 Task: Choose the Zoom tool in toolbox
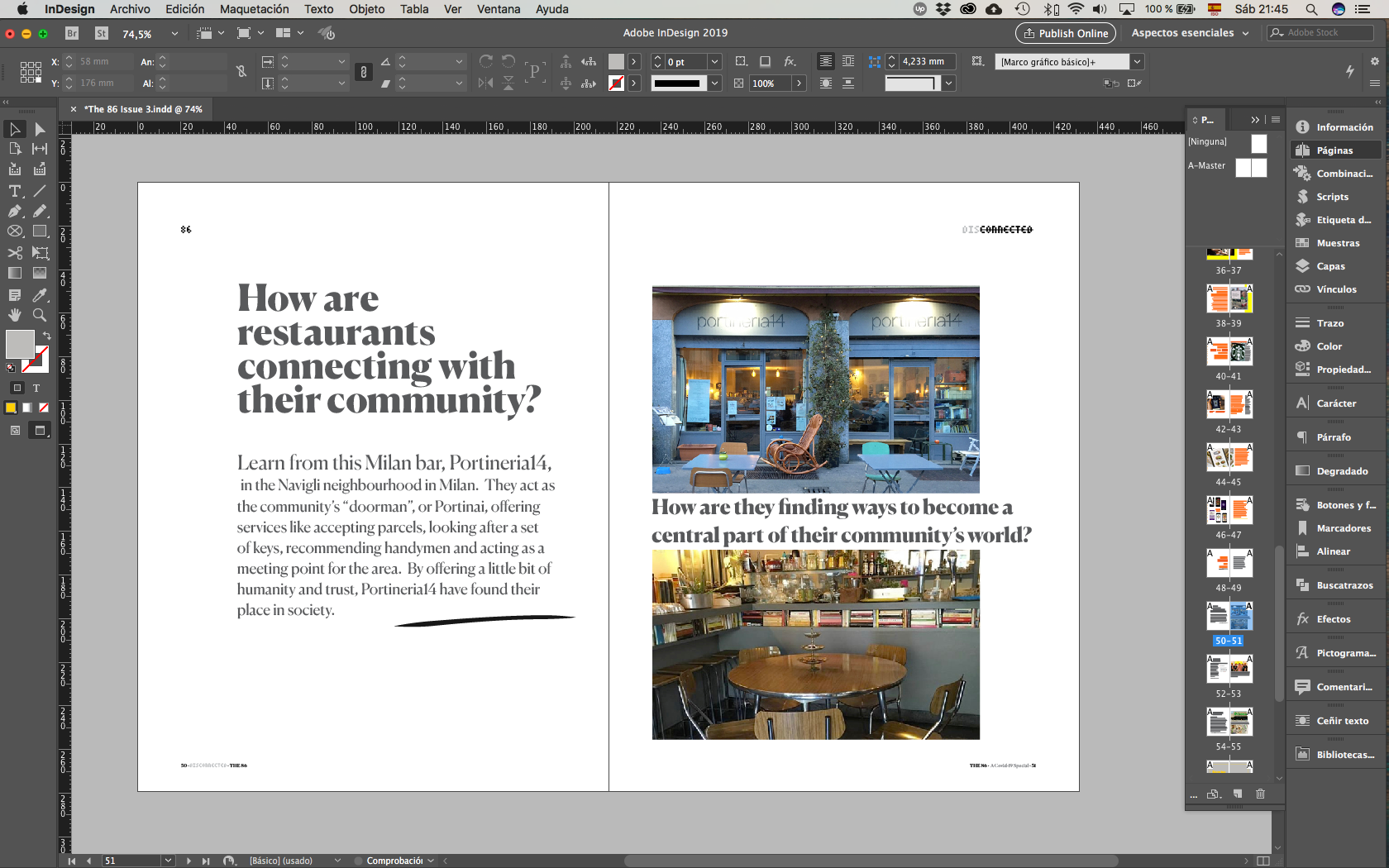point(40,315)
